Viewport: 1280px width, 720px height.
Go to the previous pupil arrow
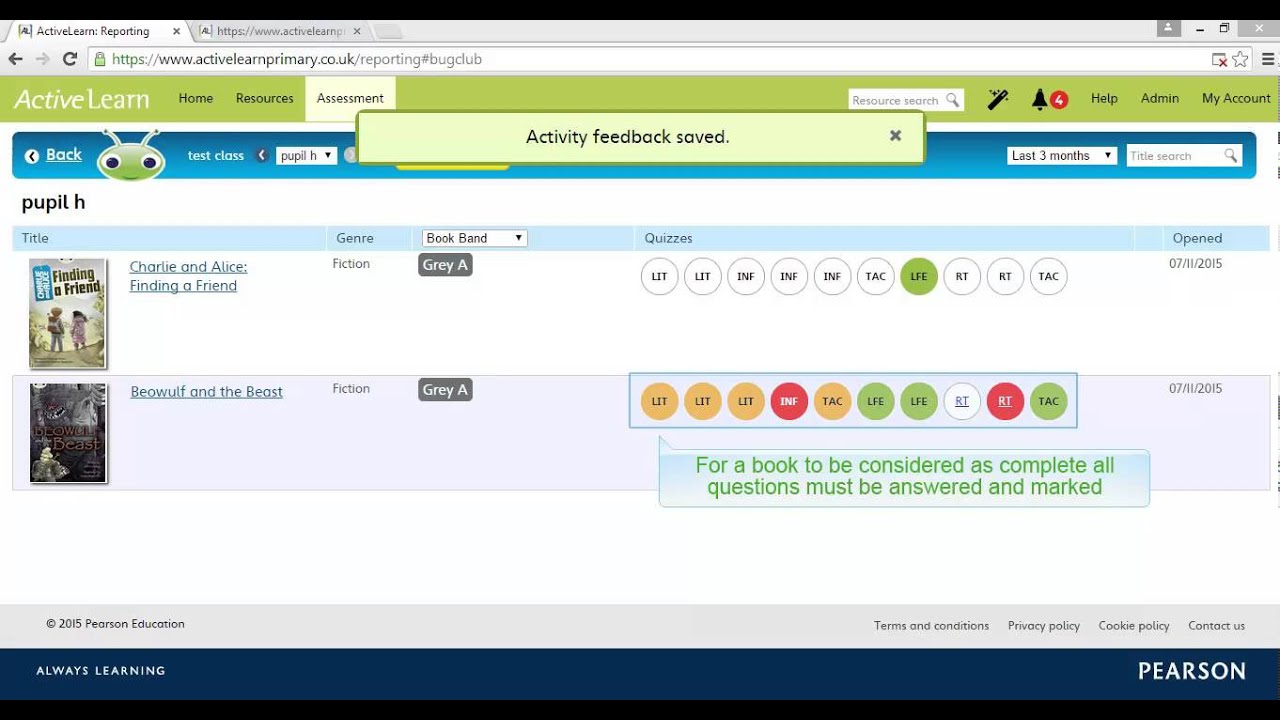pyautogui.click(x=262, y=155)
